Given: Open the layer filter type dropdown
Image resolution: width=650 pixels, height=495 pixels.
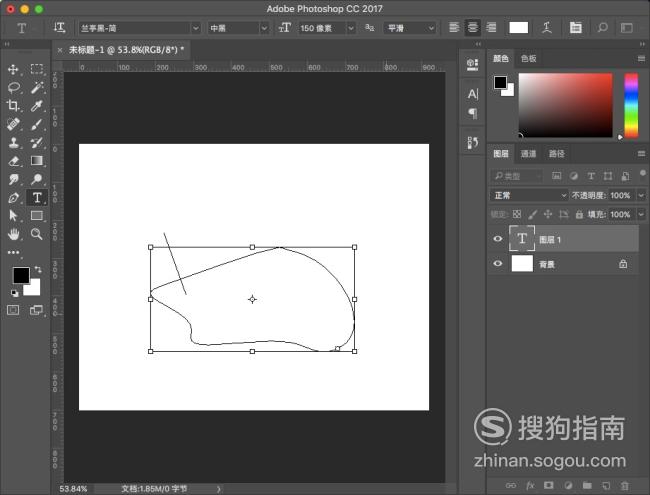Looking at the screenshot, I should click(x=517, y=176).
